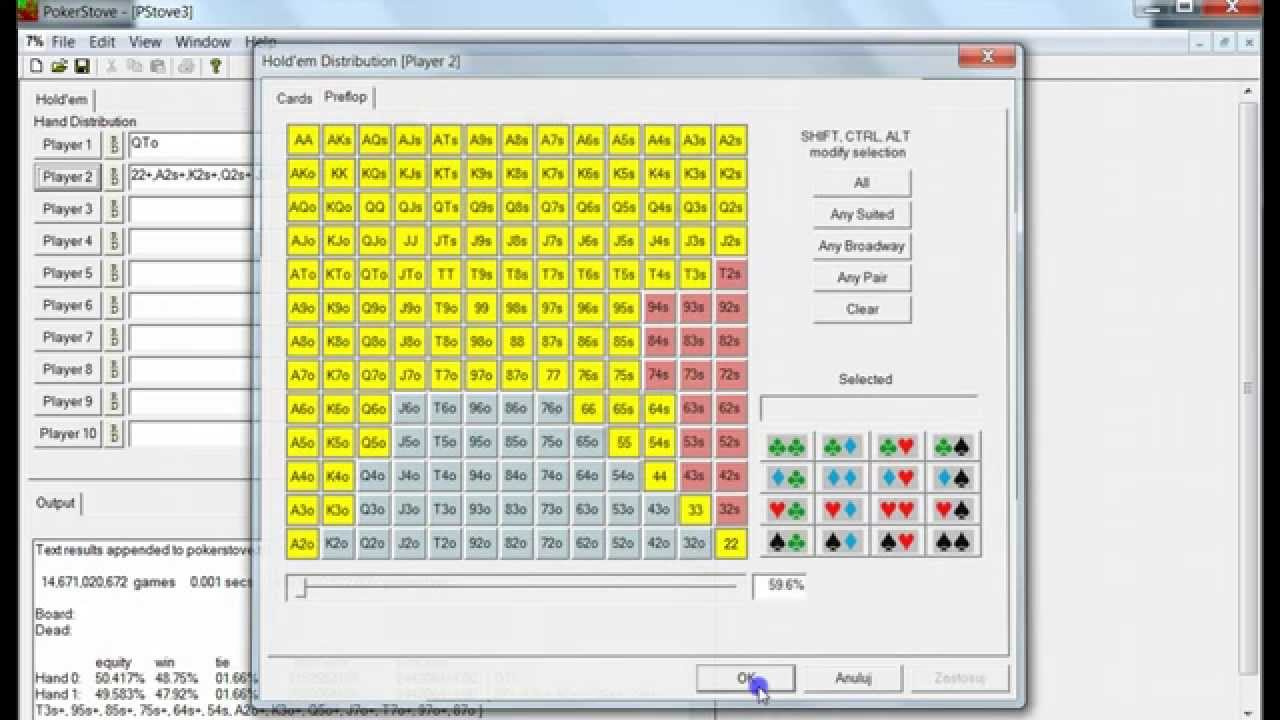Toggle the JTs hand cell
This screenshot has height=720, width=1280.
[x=445, y=241]
